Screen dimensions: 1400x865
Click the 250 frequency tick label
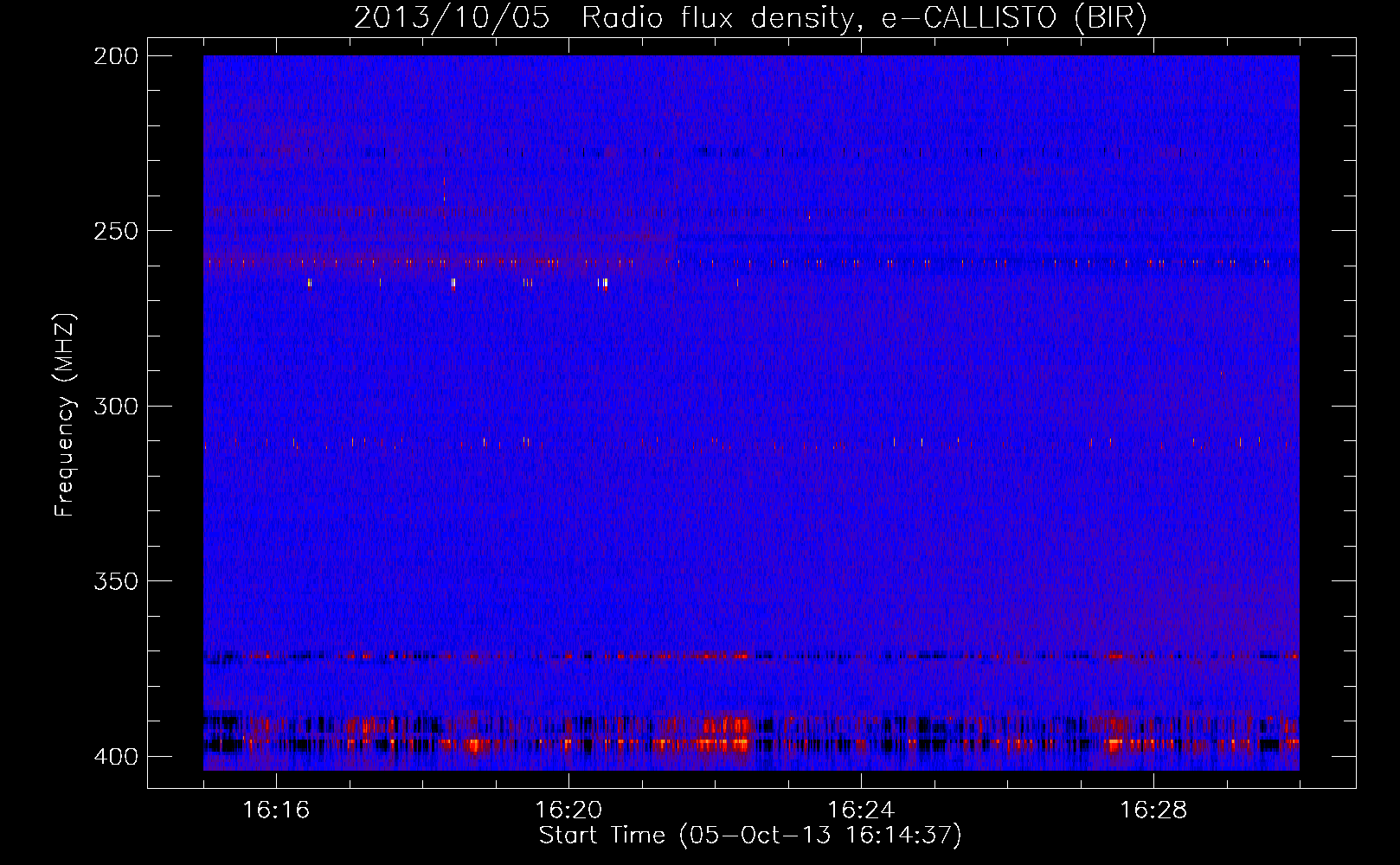116,231
